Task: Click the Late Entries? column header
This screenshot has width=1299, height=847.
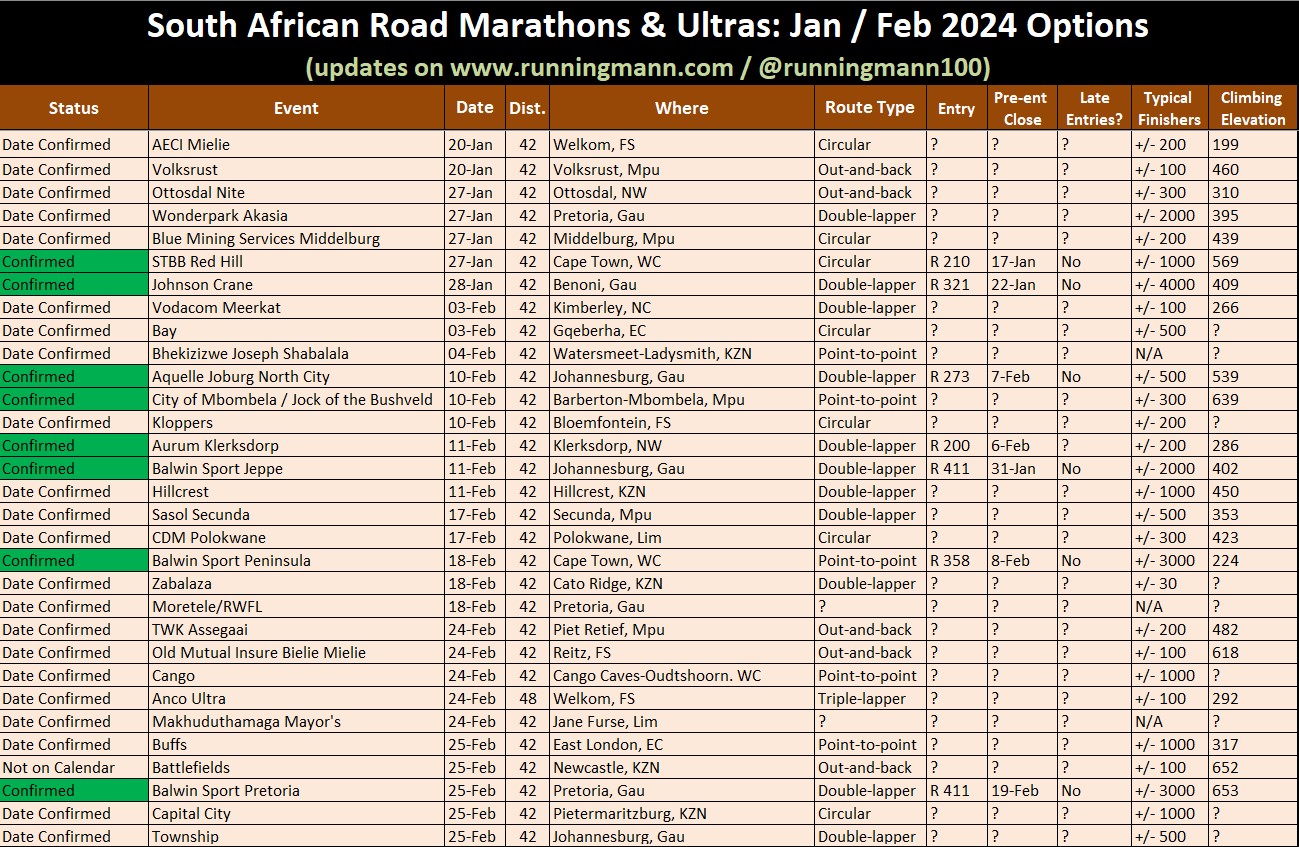Action: click(1095, 108)
